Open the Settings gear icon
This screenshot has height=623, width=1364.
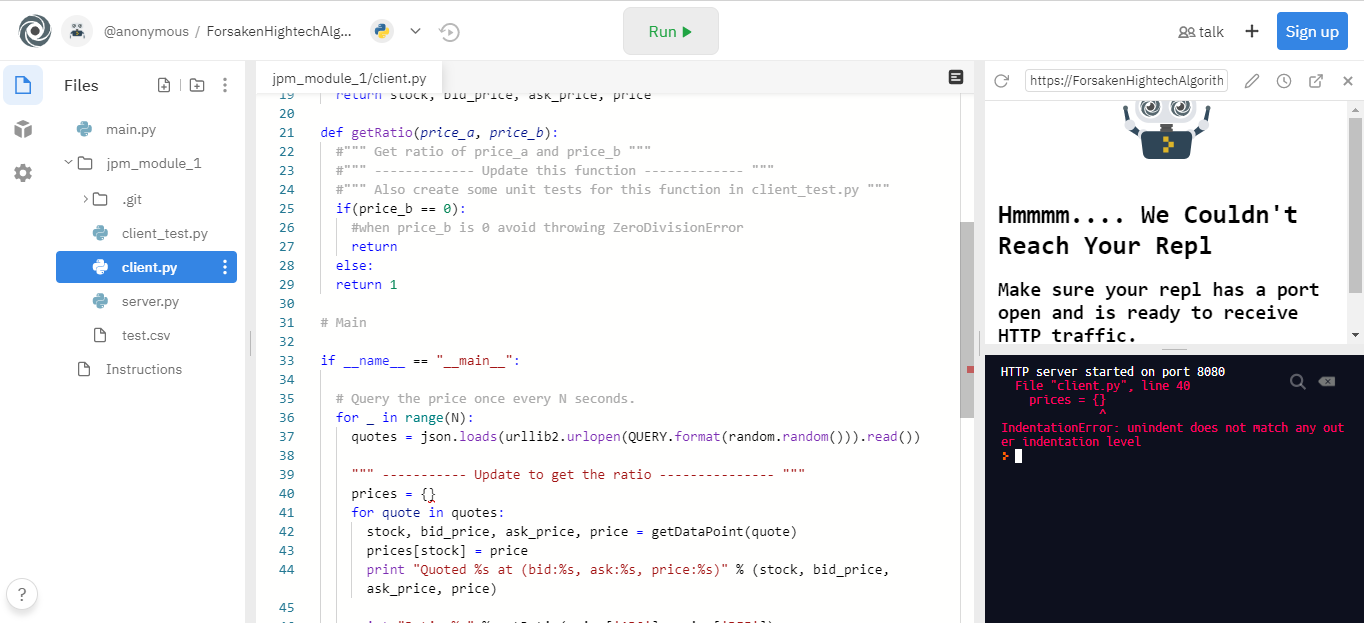pos(23,173)
